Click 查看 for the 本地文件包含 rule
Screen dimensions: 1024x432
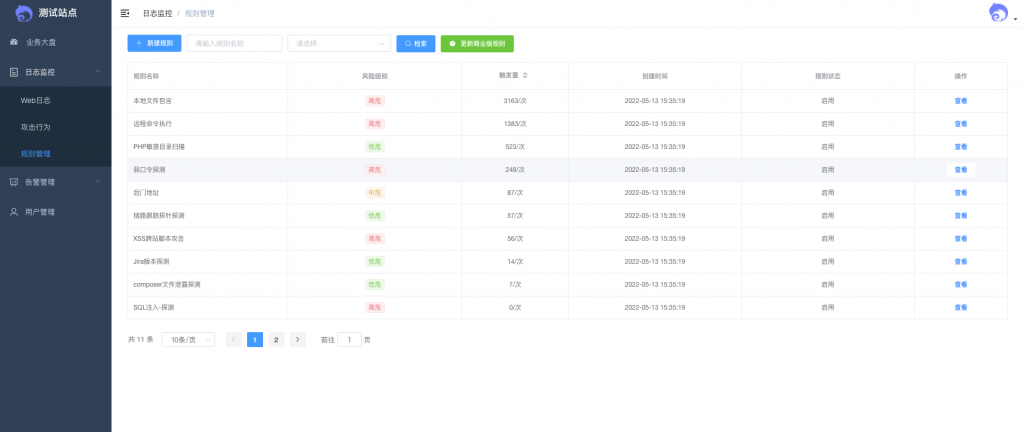point(961,101)
